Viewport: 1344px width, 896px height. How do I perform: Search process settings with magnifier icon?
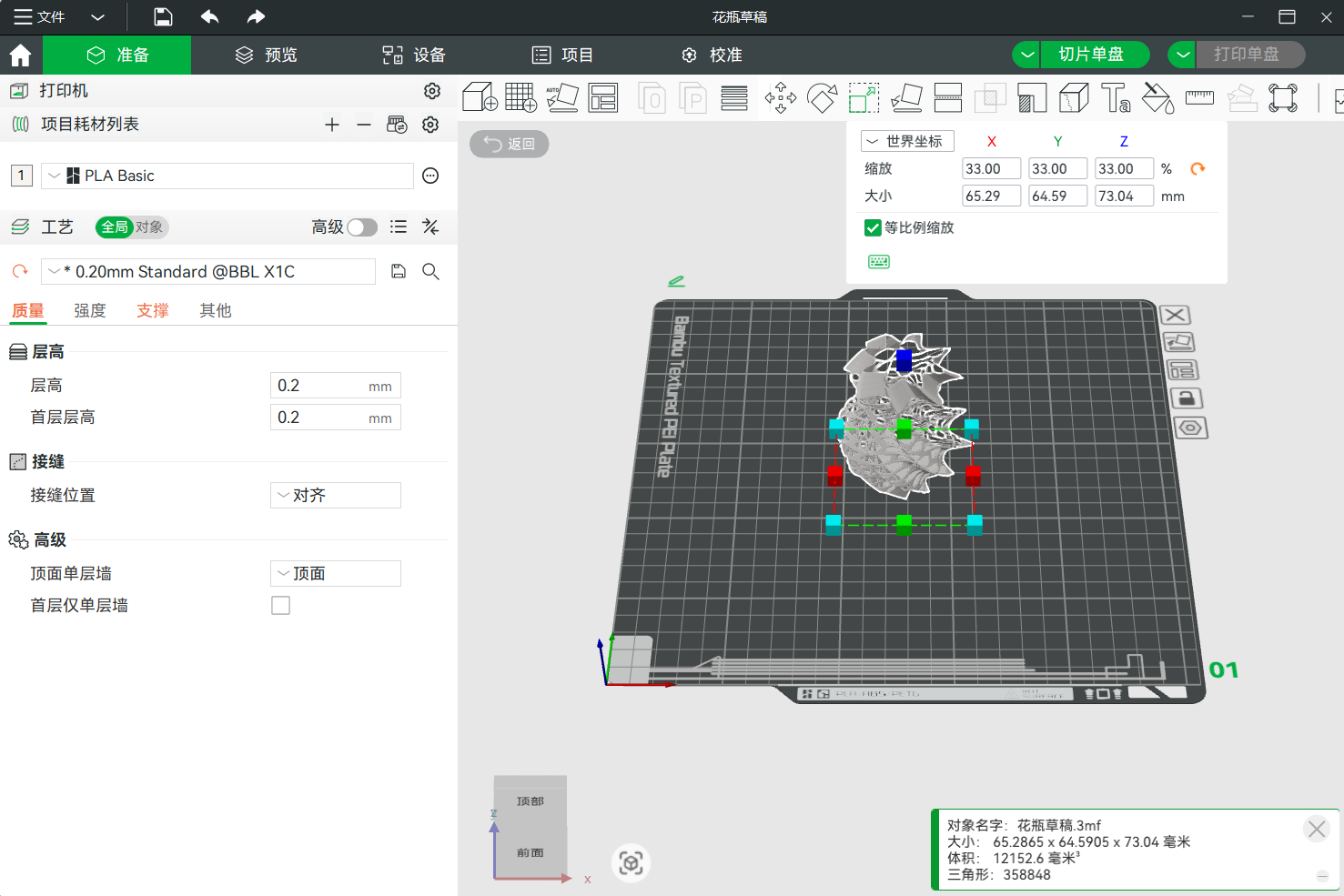[x=430, y=271]
